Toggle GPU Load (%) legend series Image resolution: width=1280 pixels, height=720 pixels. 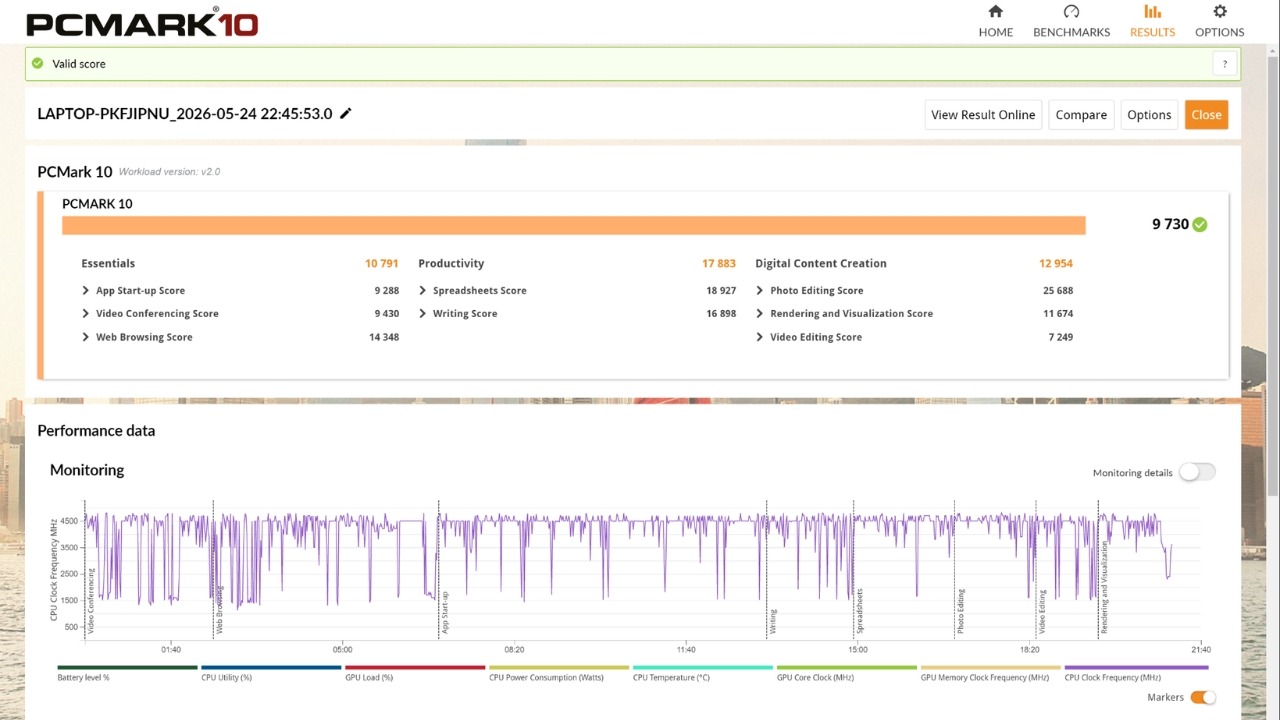click(x=414, y=672)
